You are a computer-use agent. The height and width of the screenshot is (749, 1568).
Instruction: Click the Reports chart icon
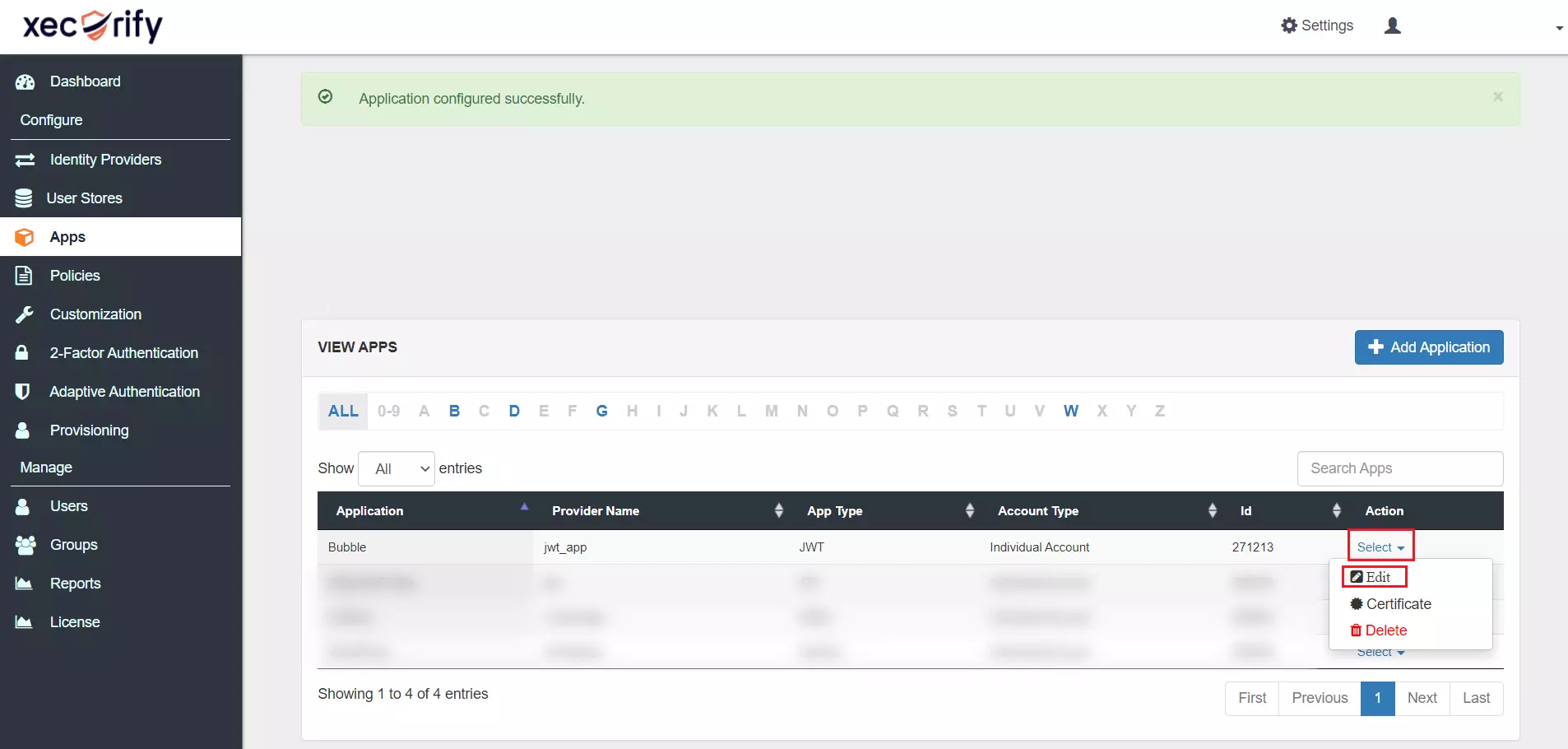[24, 584]
